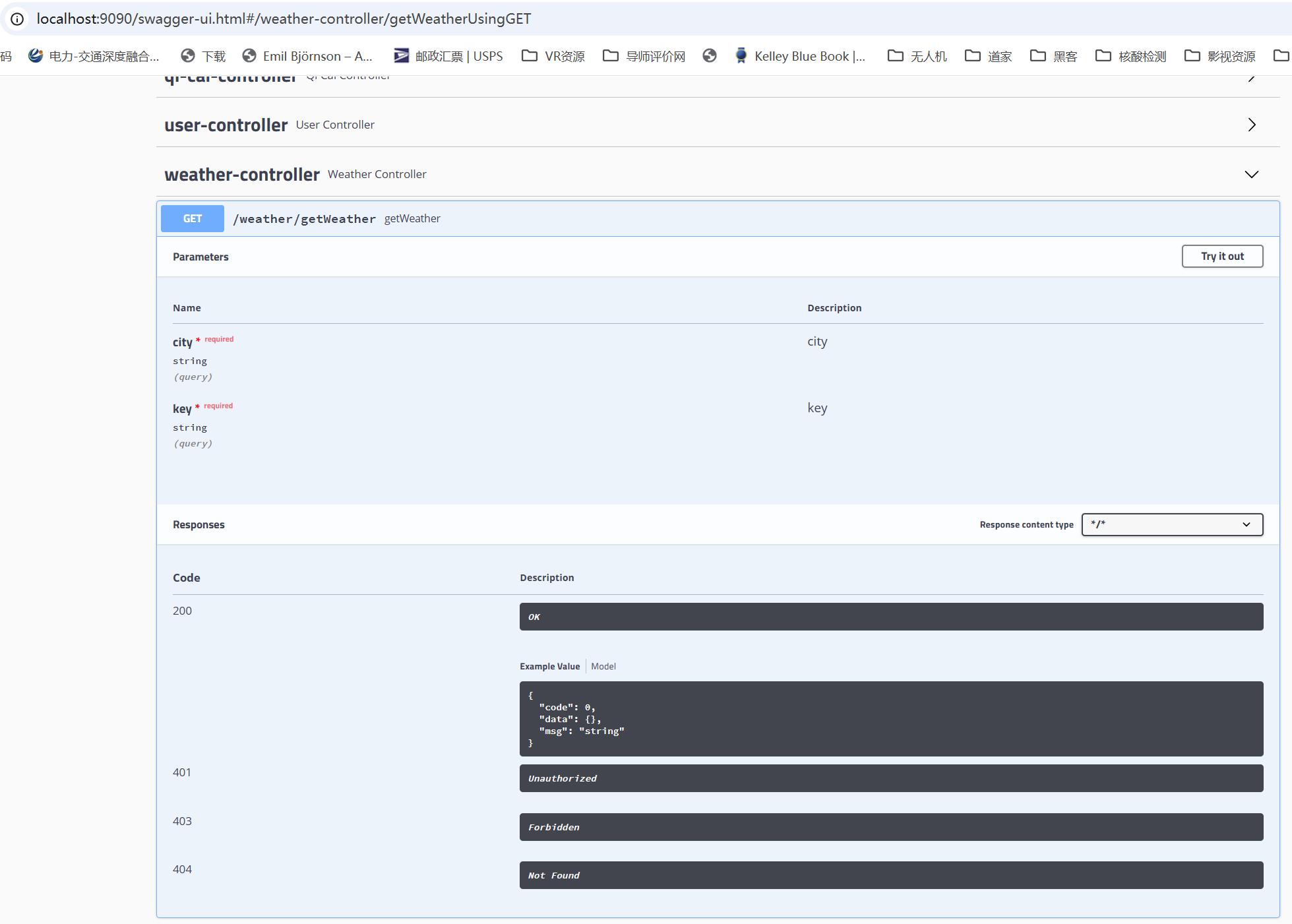The image size is (1292, 924).
Task: Open the 电力-交通深度融合 bookmark
Action: pos(94,56)
